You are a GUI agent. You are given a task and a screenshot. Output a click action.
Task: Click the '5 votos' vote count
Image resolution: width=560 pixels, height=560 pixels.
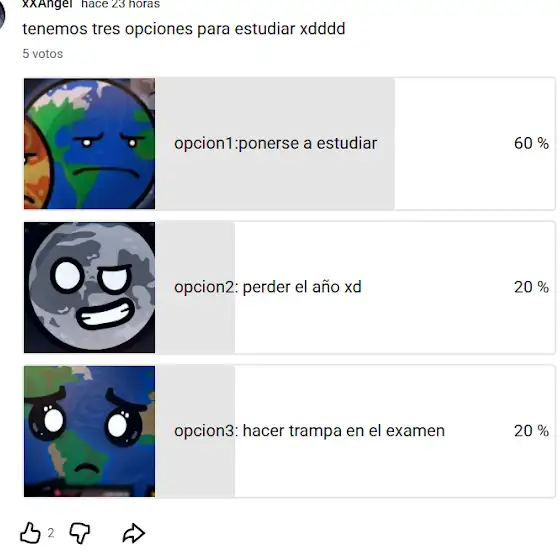[42, 54]
